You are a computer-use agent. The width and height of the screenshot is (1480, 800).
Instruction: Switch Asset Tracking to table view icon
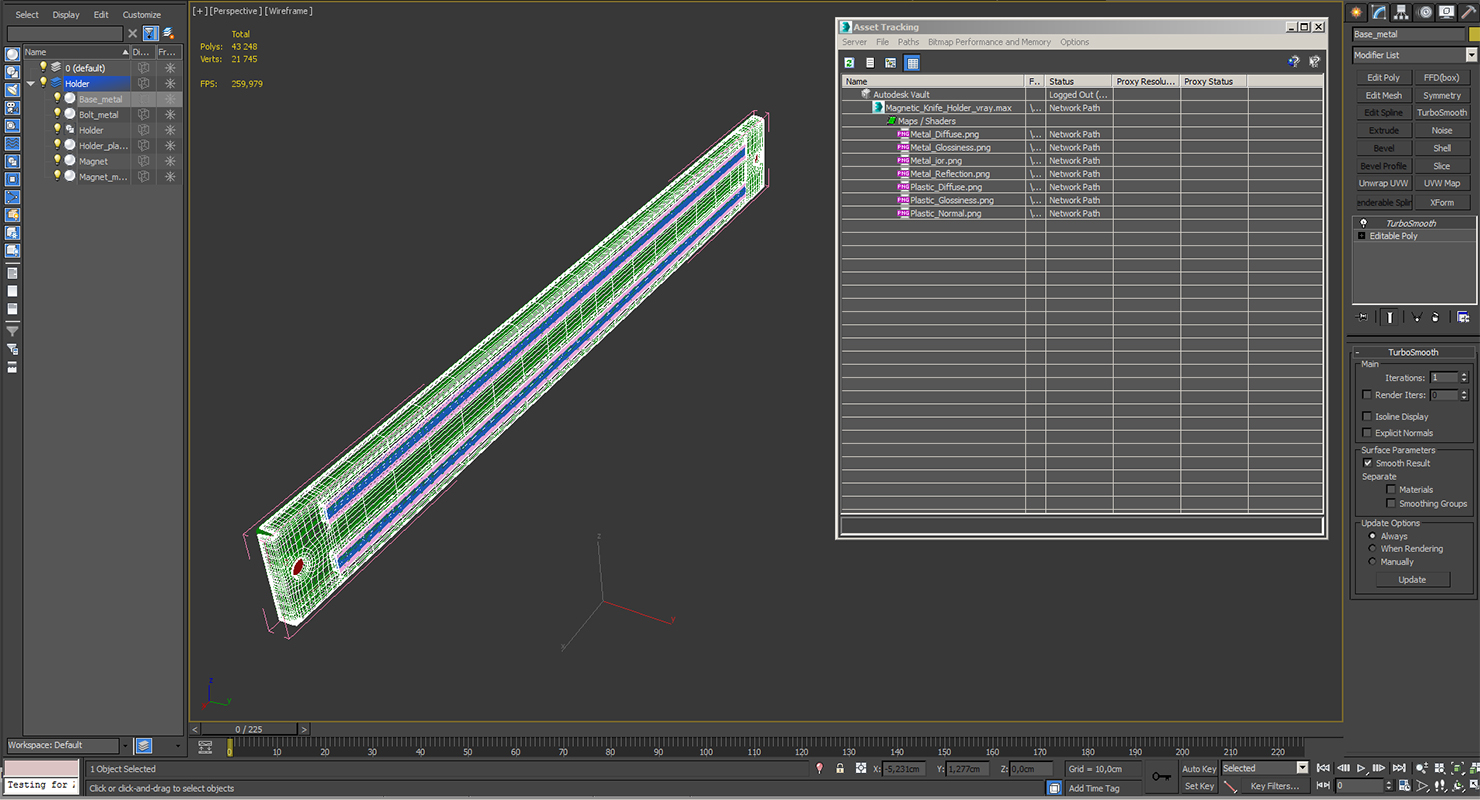pos(912,63)
